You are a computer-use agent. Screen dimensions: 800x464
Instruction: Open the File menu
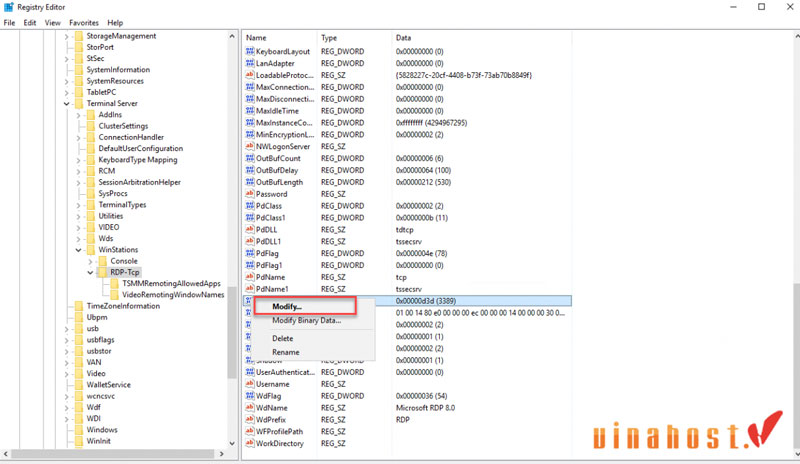9,22
